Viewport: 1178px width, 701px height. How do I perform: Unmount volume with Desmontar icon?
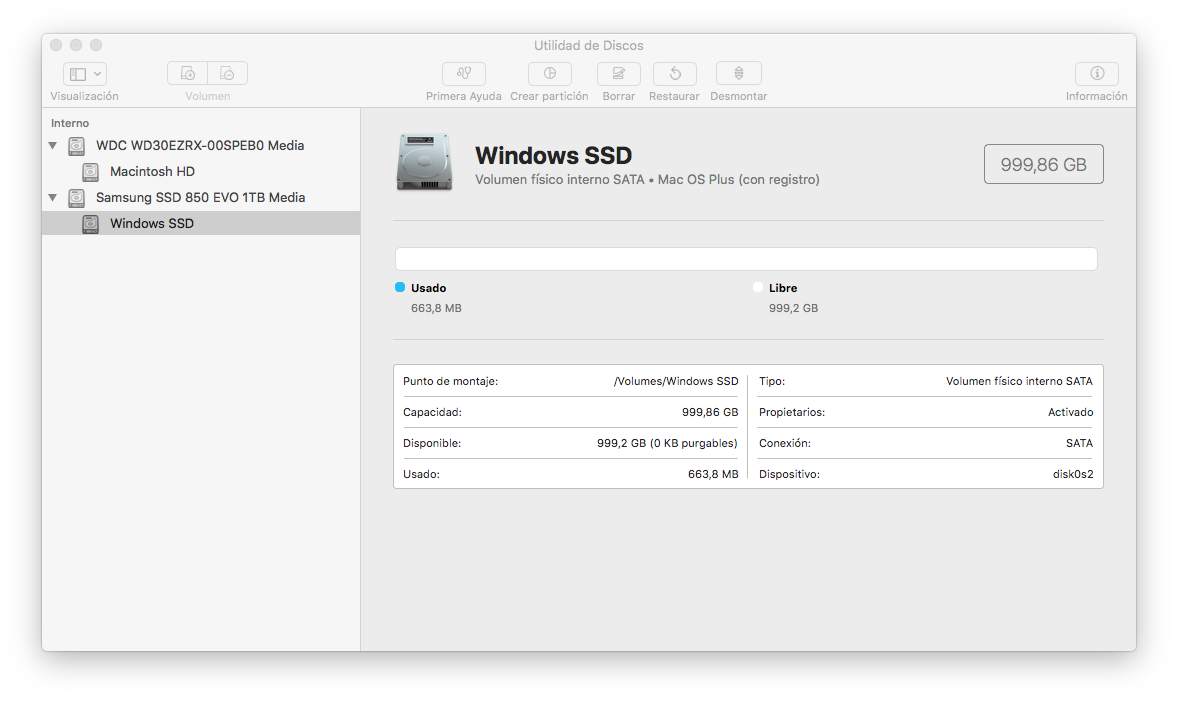[738, 74]
